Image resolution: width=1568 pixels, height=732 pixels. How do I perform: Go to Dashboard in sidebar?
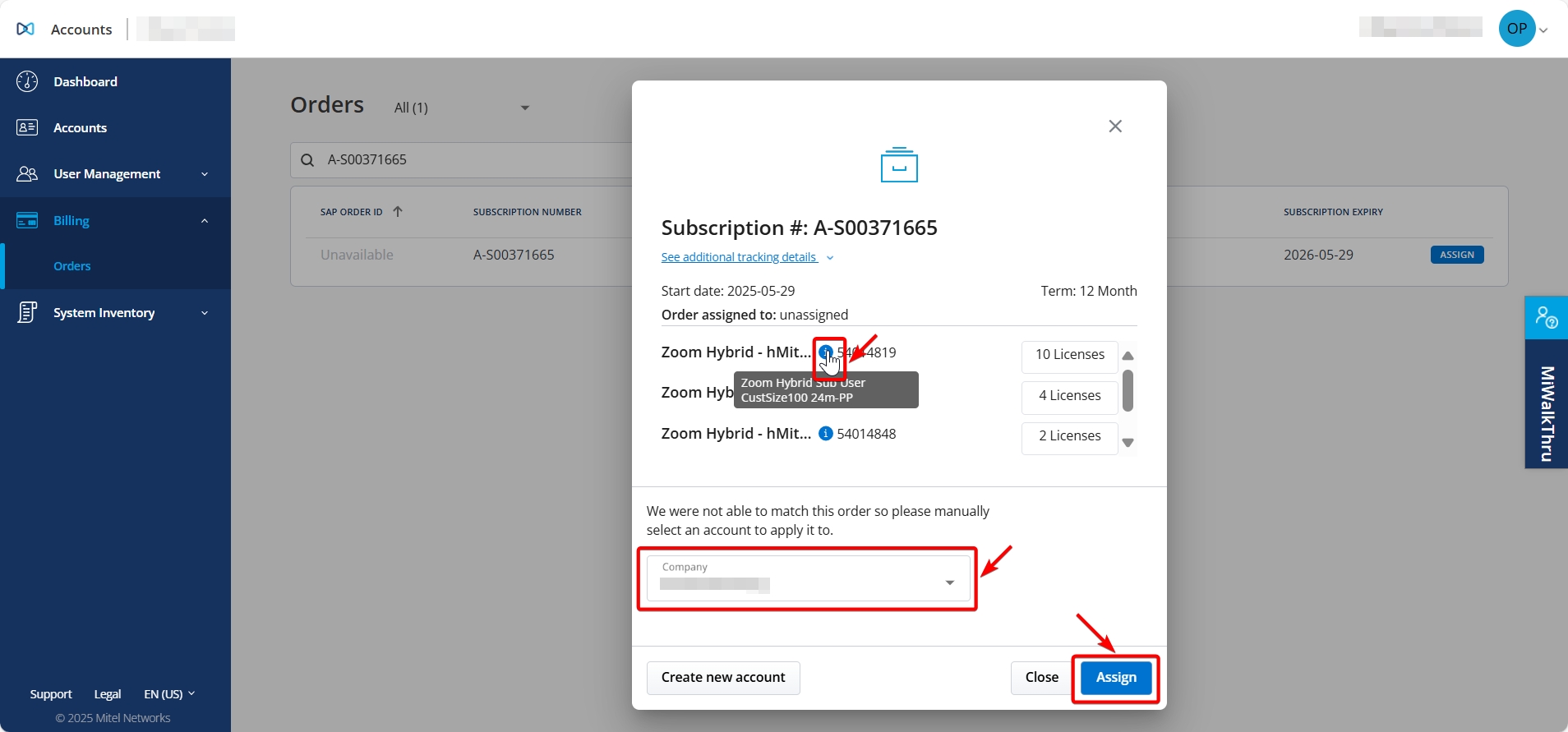(85, 81)
